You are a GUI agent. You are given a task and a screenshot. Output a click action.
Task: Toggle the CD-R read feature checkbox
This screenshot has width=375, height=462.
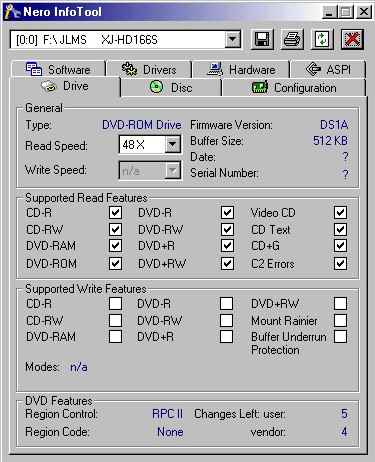point(115,213)
